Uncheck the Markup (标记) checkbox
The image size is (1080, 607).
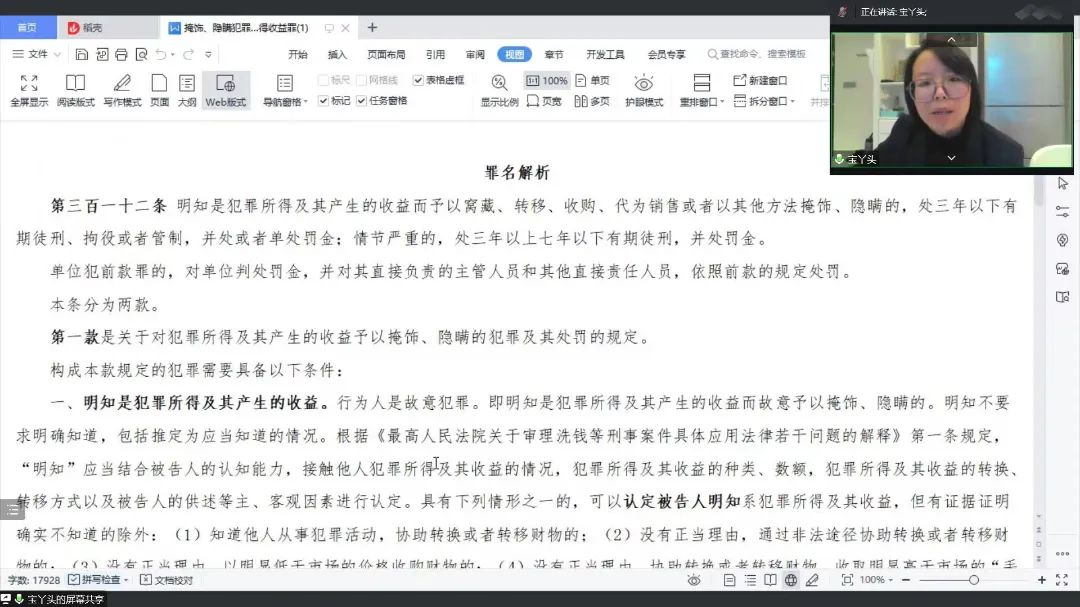[323, 101]
